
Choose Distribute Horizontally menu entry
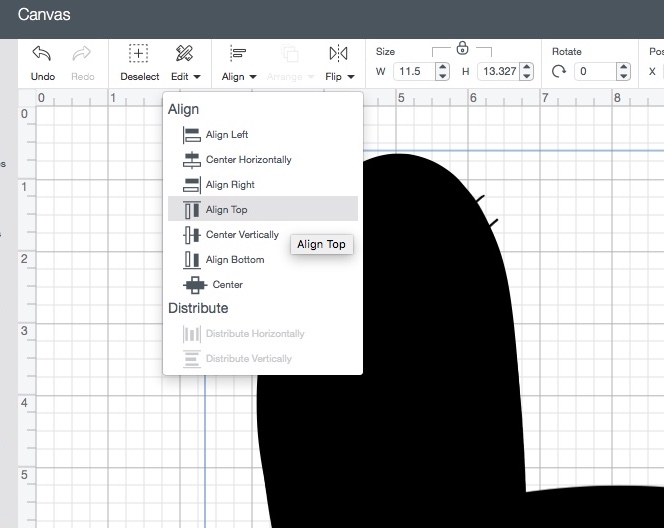263,334
